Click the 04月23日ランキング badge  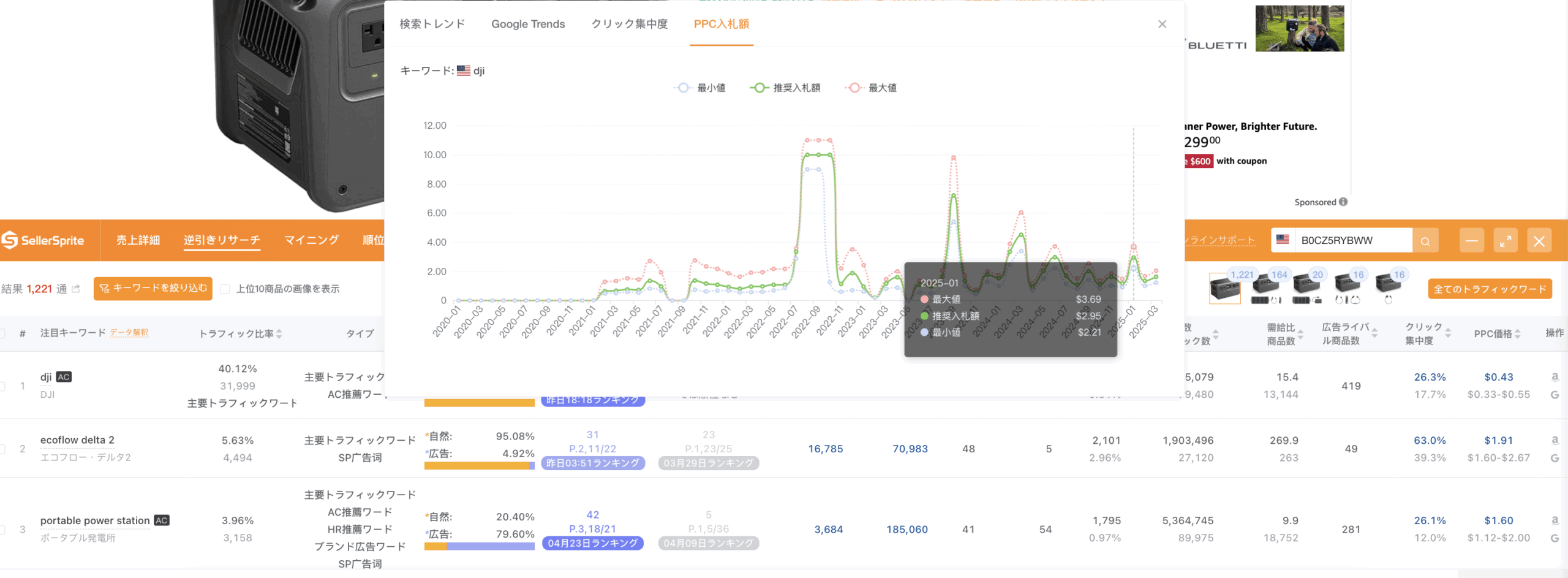click(593, 543)
